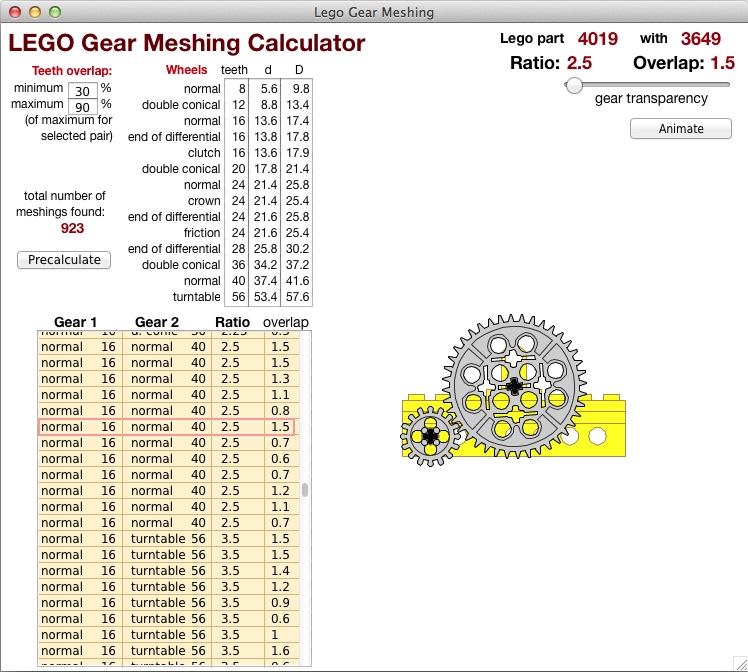Adjust the gear transparency slider handle

click(x=574, y=86)
